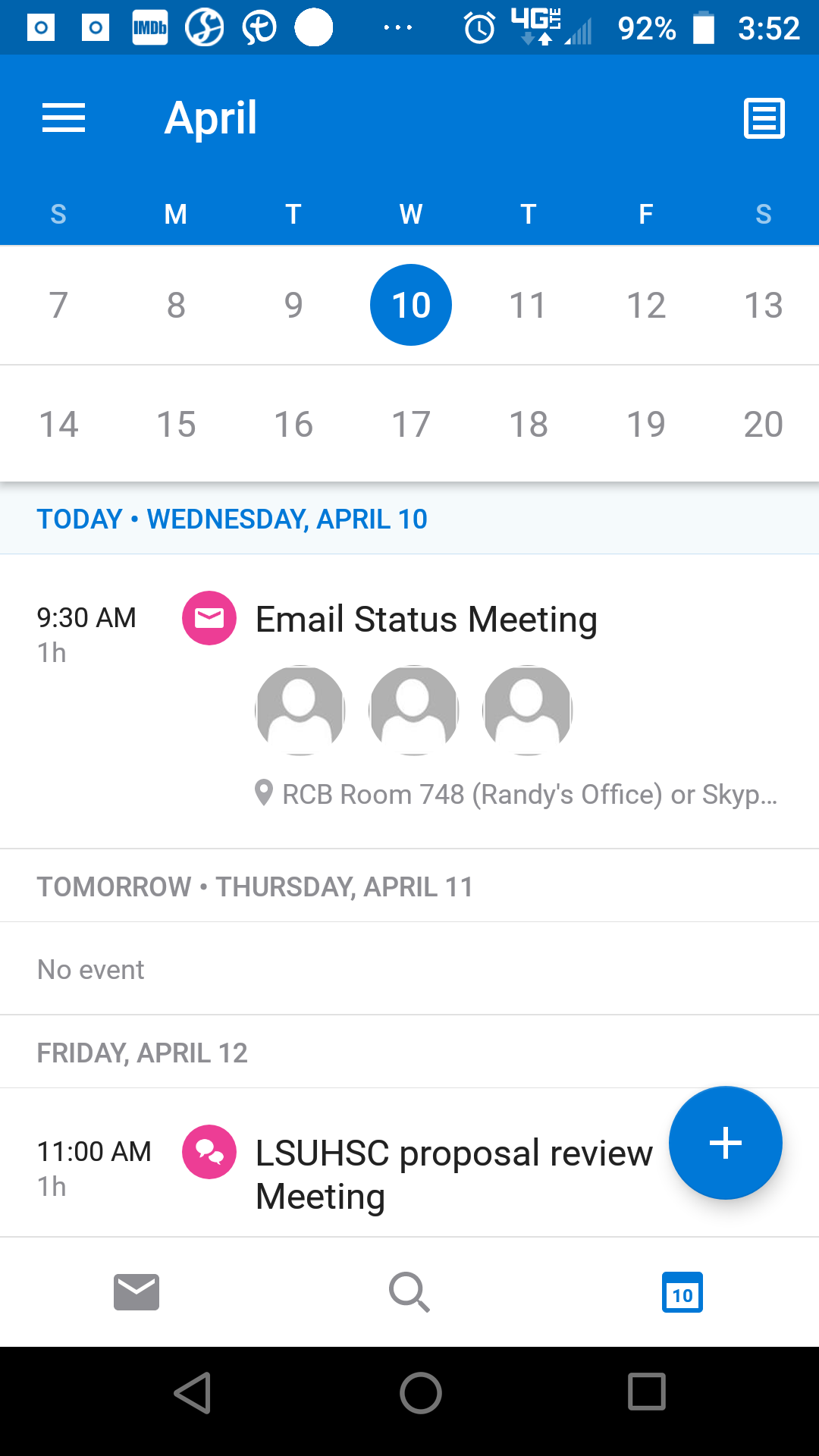Switch to agenda view icon

coord(764,118)
